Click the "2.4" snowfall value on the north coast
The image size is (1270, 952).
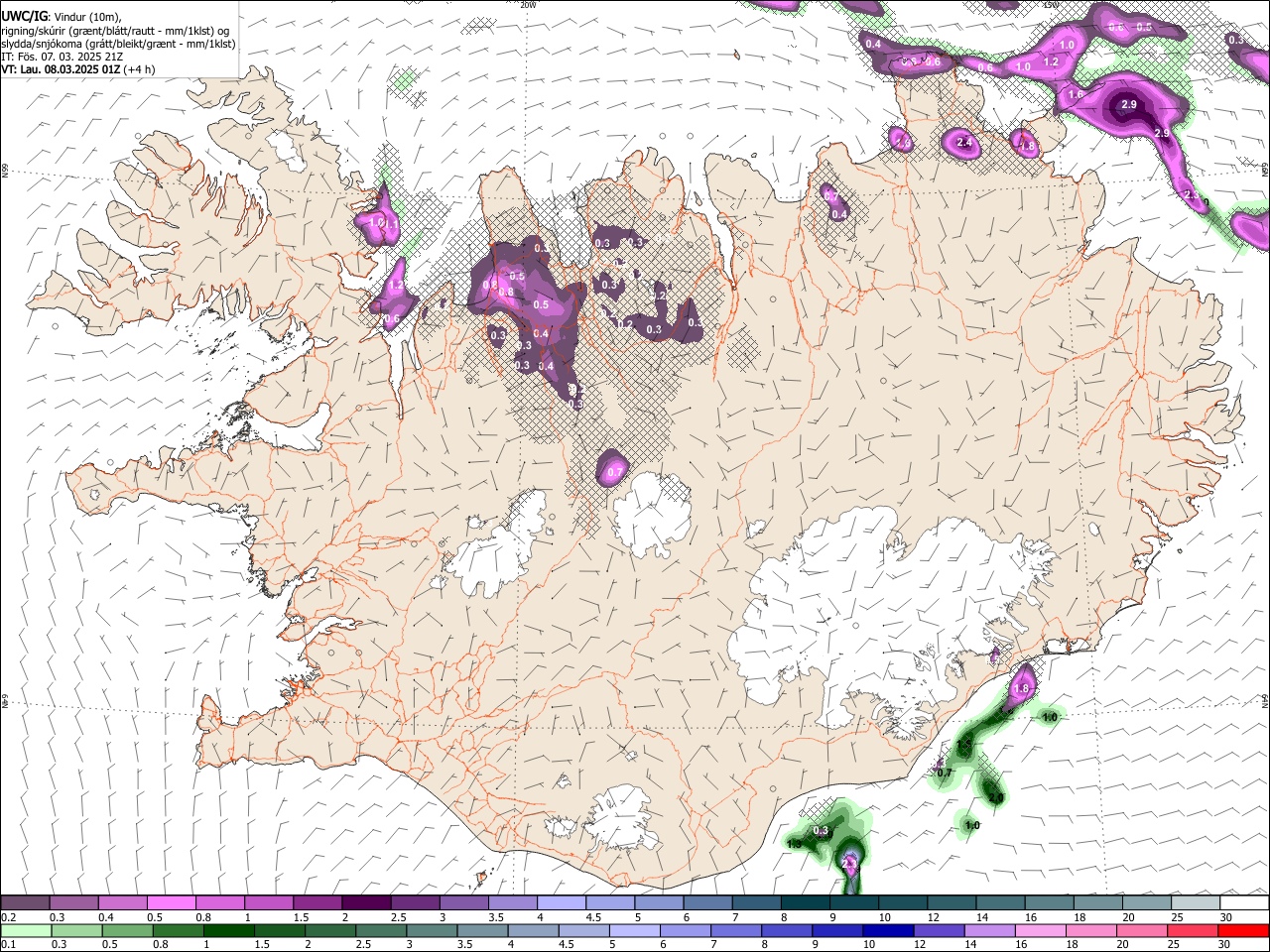(x=964, y=143)
